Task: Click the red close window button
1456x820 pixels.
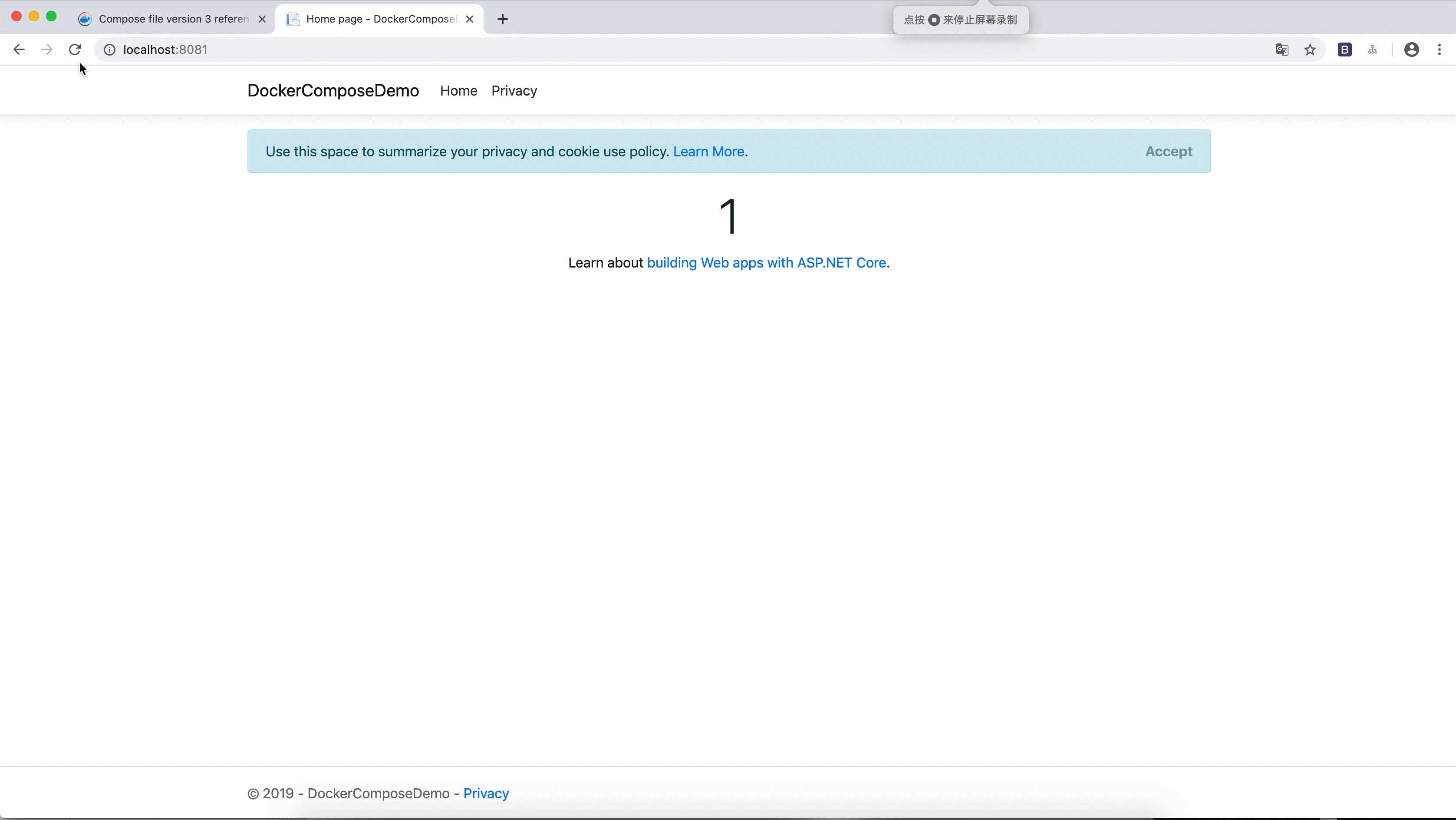Action: tap(16, 17)
